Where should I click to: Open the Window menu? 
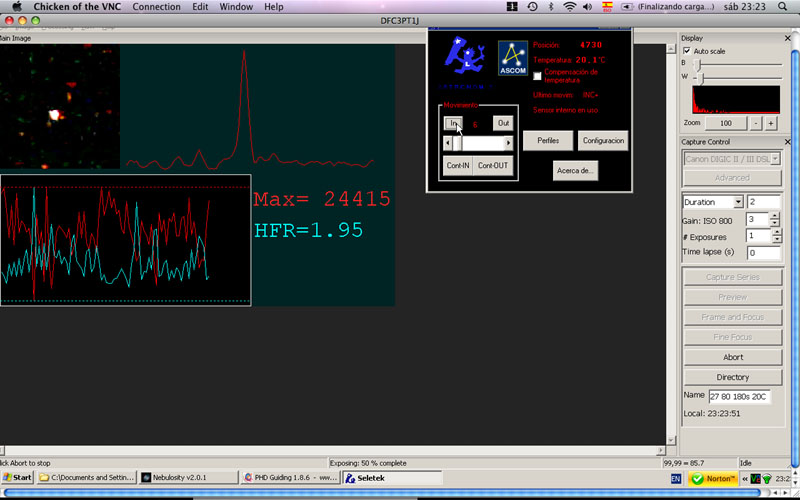click(236, 7)
